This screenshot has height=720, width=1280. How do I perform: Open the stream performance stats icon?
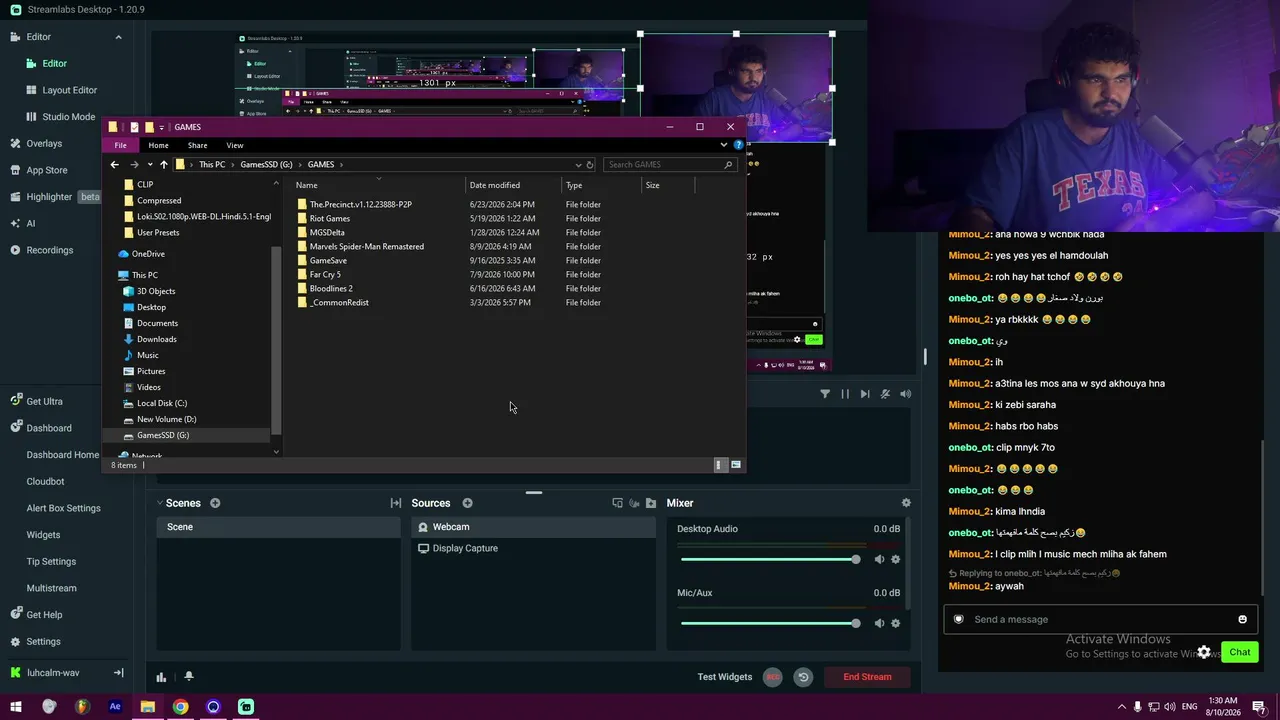coord(161,677)
